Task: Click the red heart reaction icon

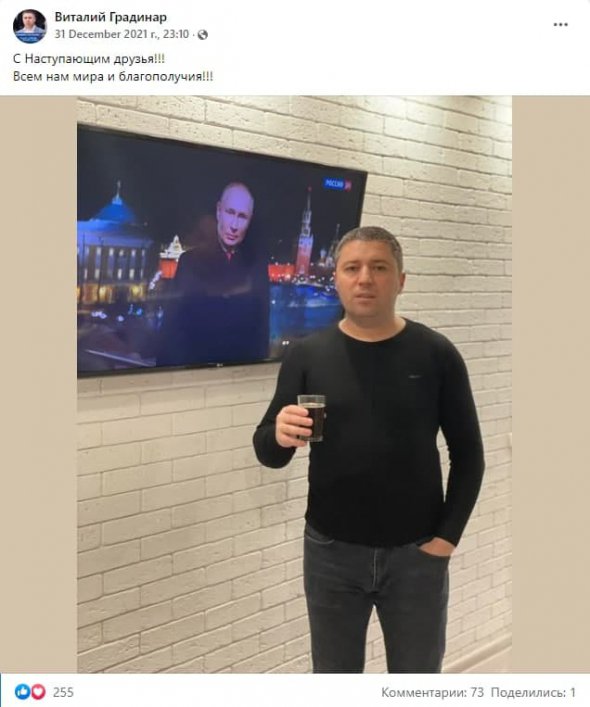Action: [x=38, y=691]
